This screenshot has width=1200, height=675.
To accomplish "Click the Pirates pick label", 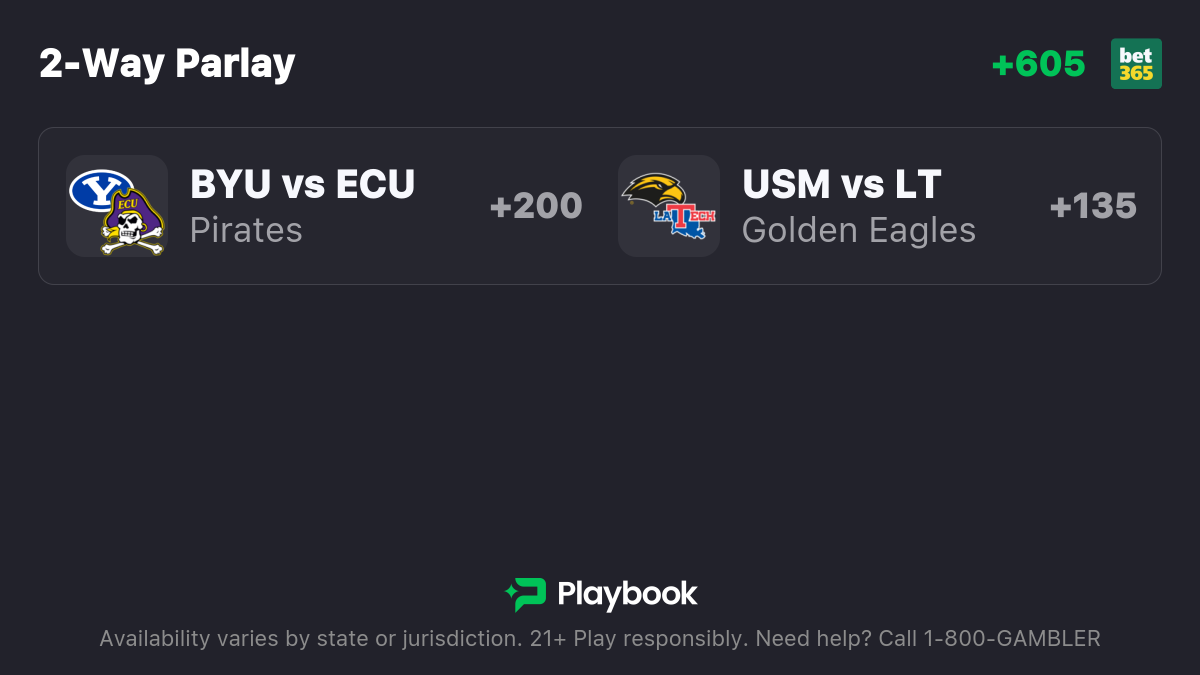I will (x=246, y=230).
